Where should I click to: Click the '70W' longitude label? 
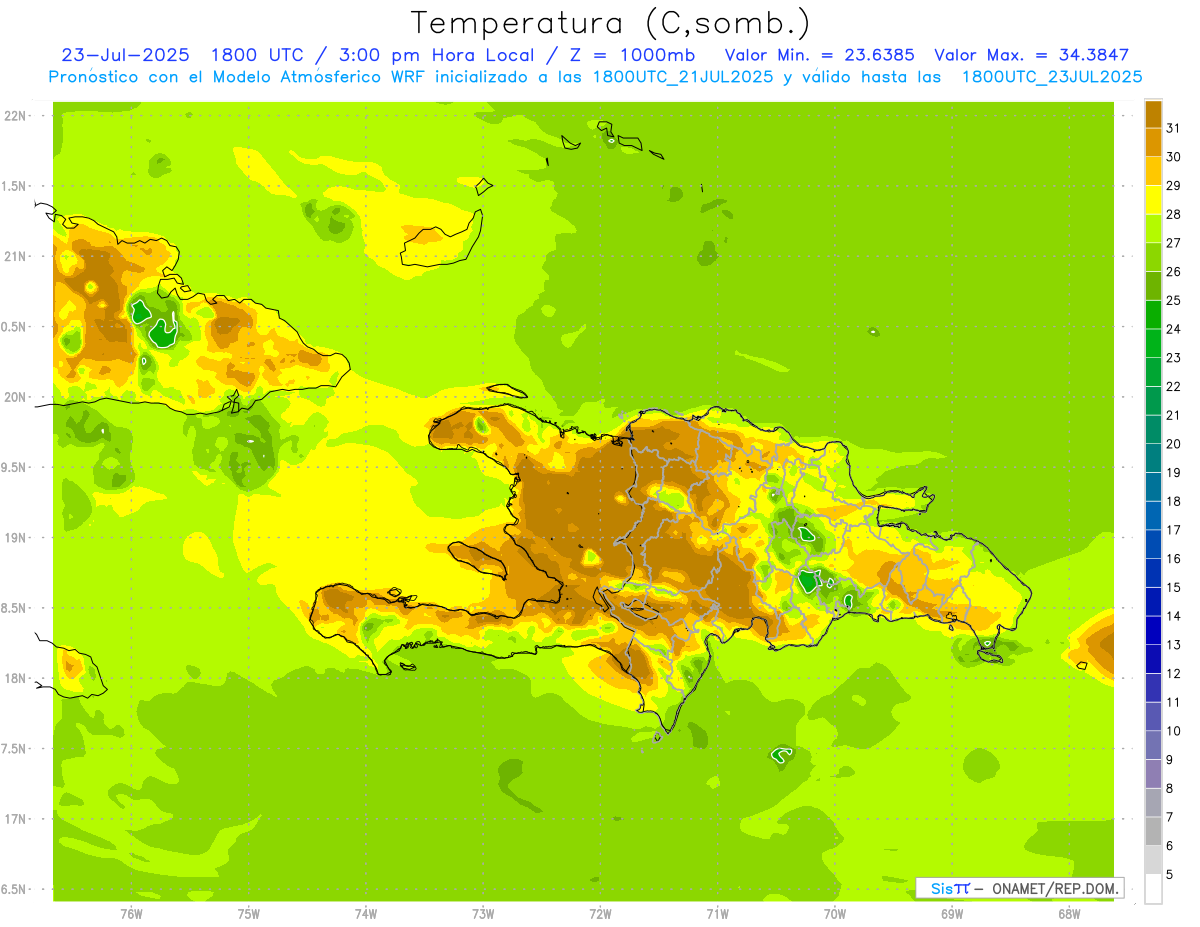coord(834,912)
